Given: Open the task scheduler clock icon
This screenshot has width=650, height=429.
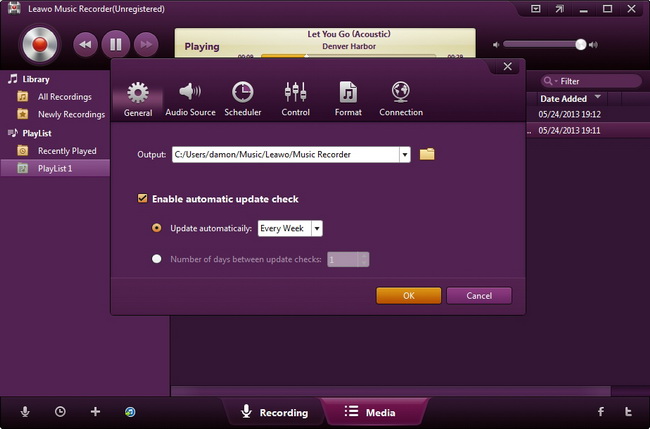Looking at the screenshot, I should pyautogui.click(x=60, y=412).
